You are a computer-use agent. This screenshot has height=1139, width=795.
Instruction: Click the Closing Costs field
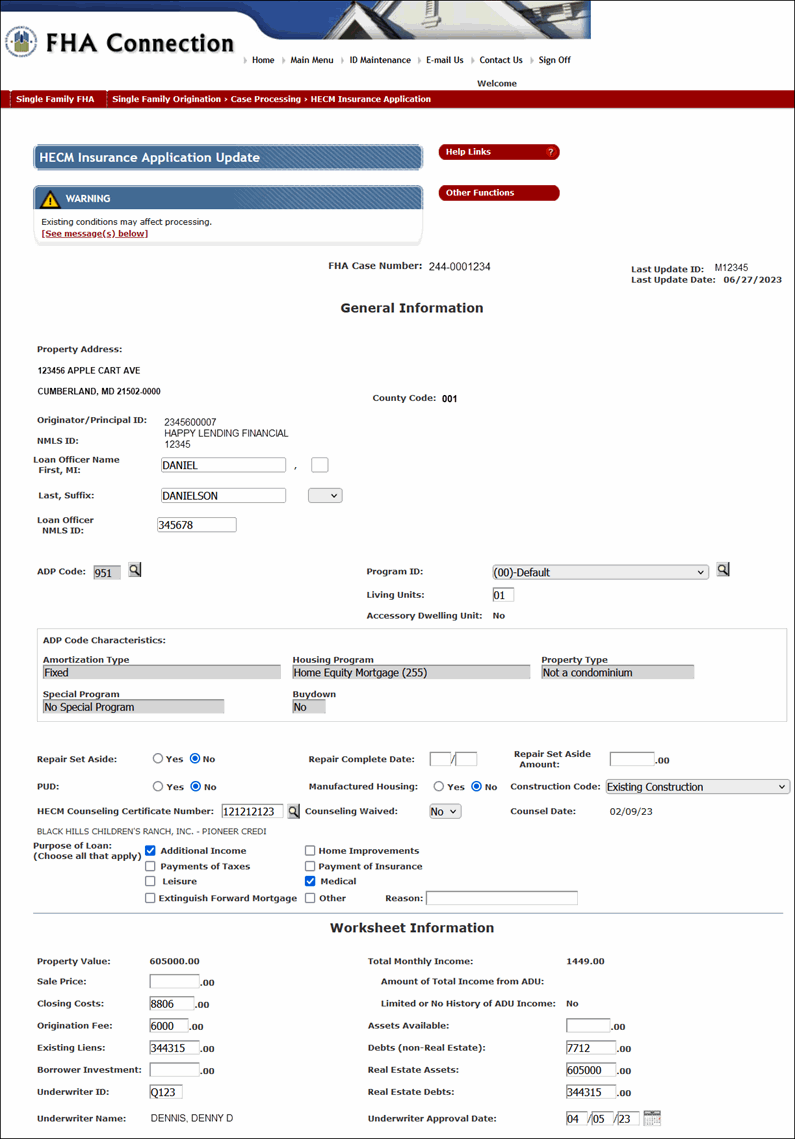[x=171, y=1004]
